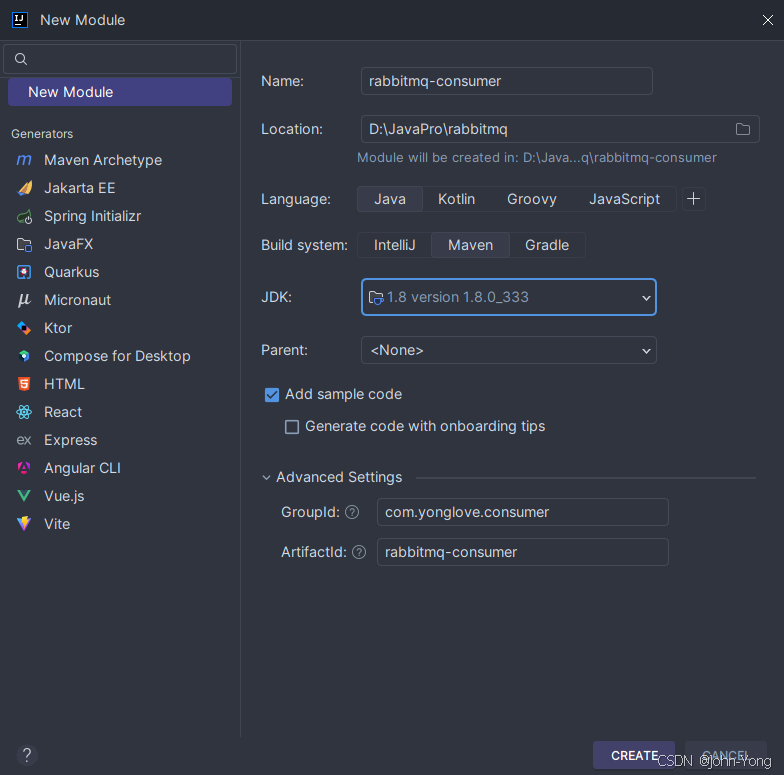Choose Maven build system
Viewport: 784px width, 775px height.
point(470,245)
